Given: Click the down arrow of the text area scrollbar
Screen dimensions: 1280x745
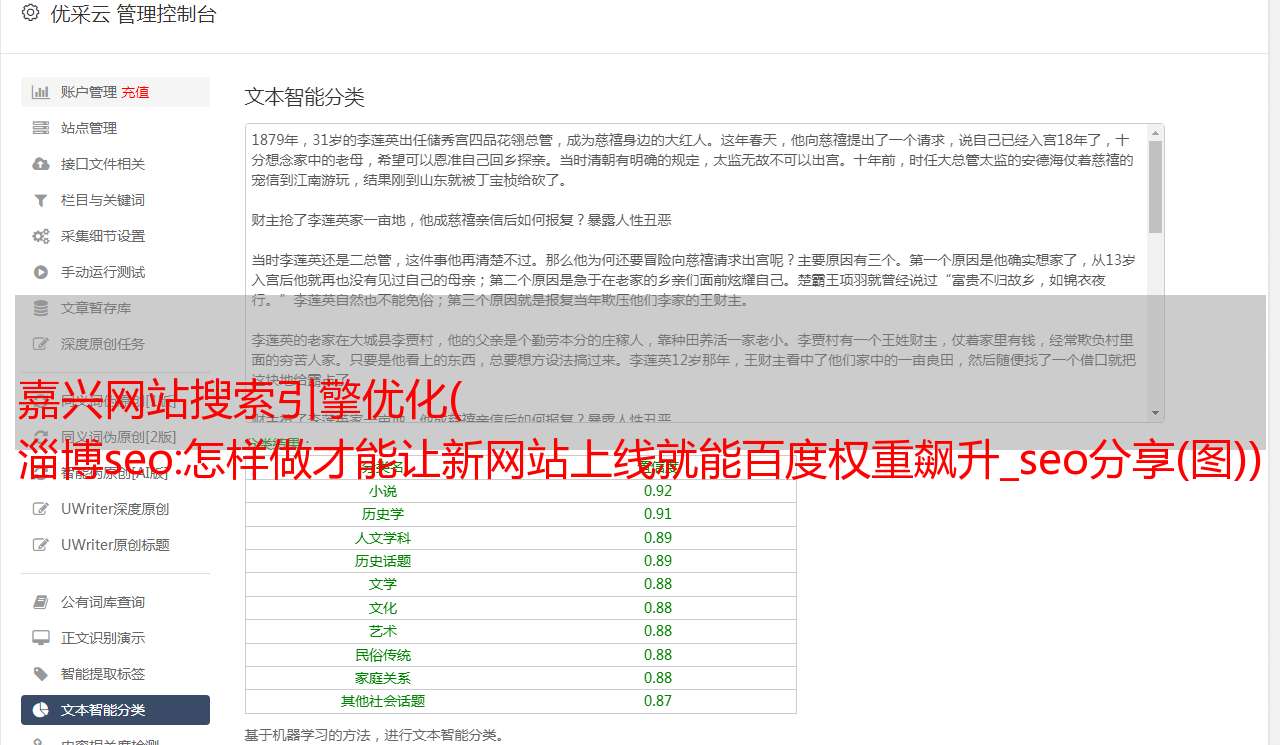Looking at the screenshot, I should tap(1156, 412).
